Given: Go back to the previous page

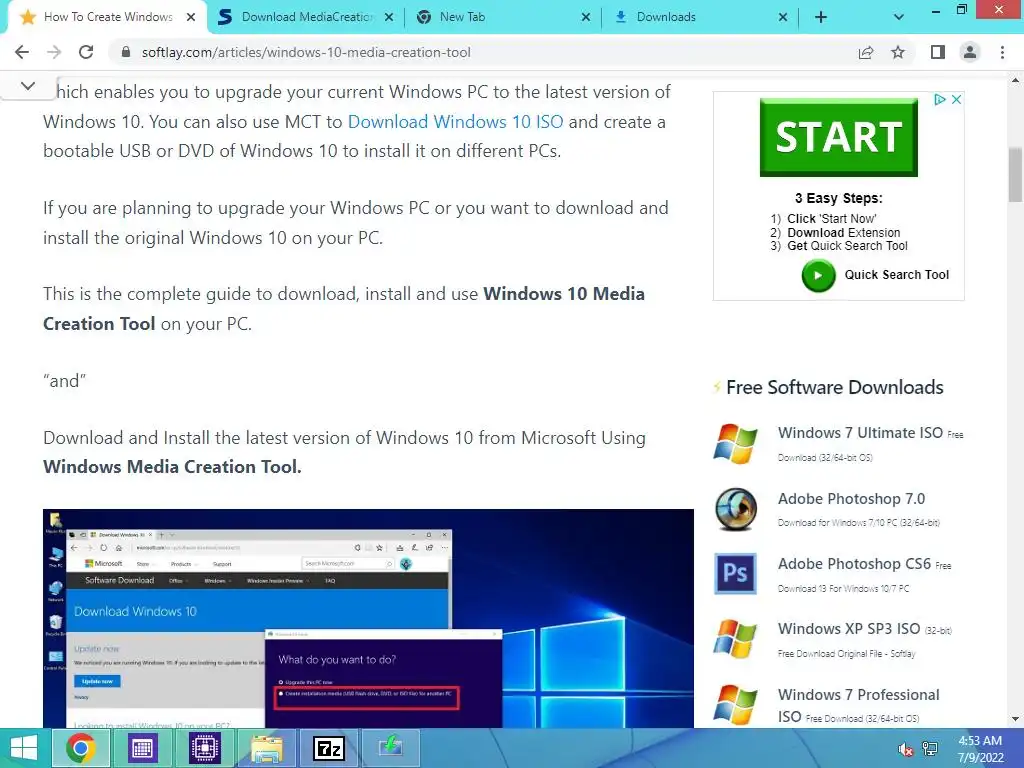Looking at the screenshot, I should [22, 52].
